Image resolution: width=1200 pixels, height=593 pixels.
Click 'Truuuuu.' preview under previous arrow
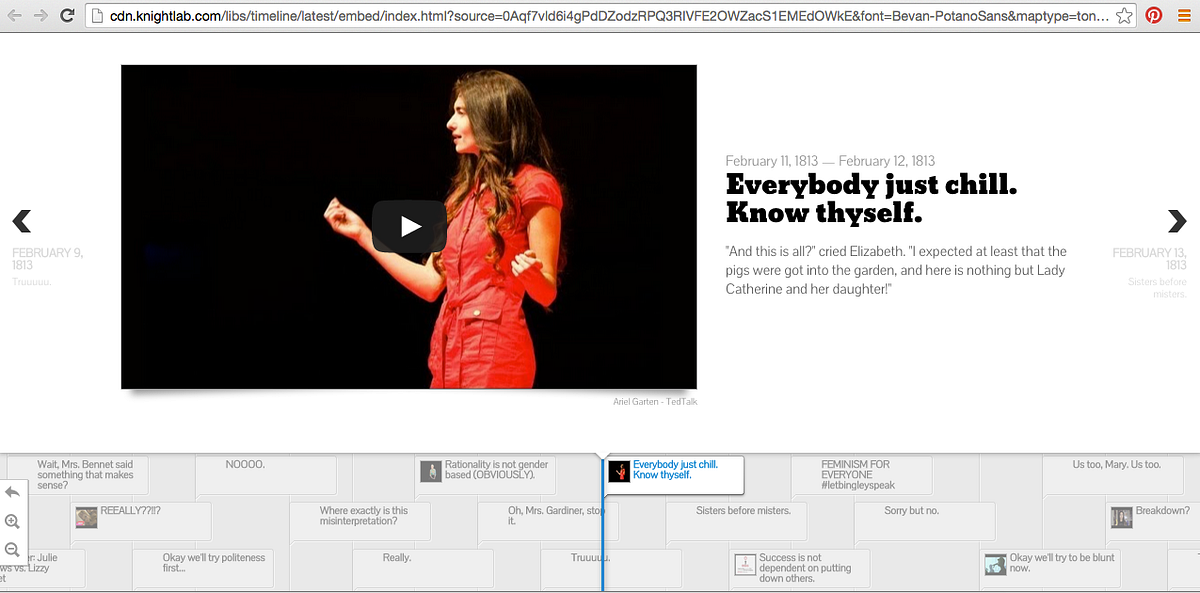click(31, 282)
